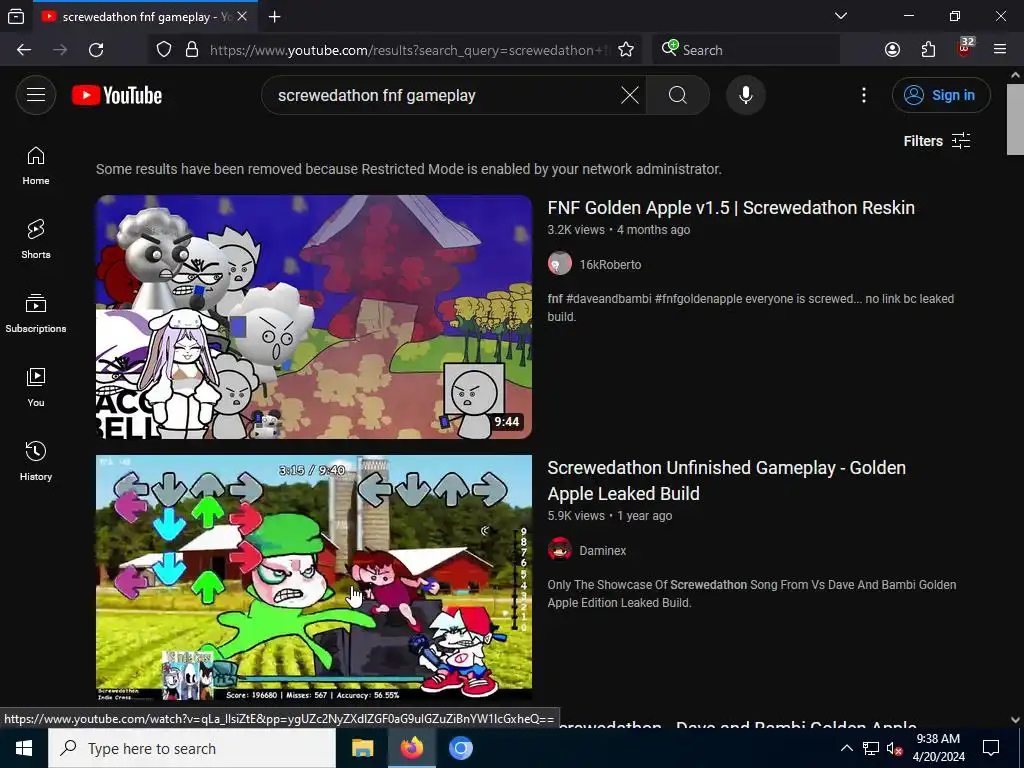1024x768 pixels.
Task: Click the '3.2K views' text
Action: 576,230
